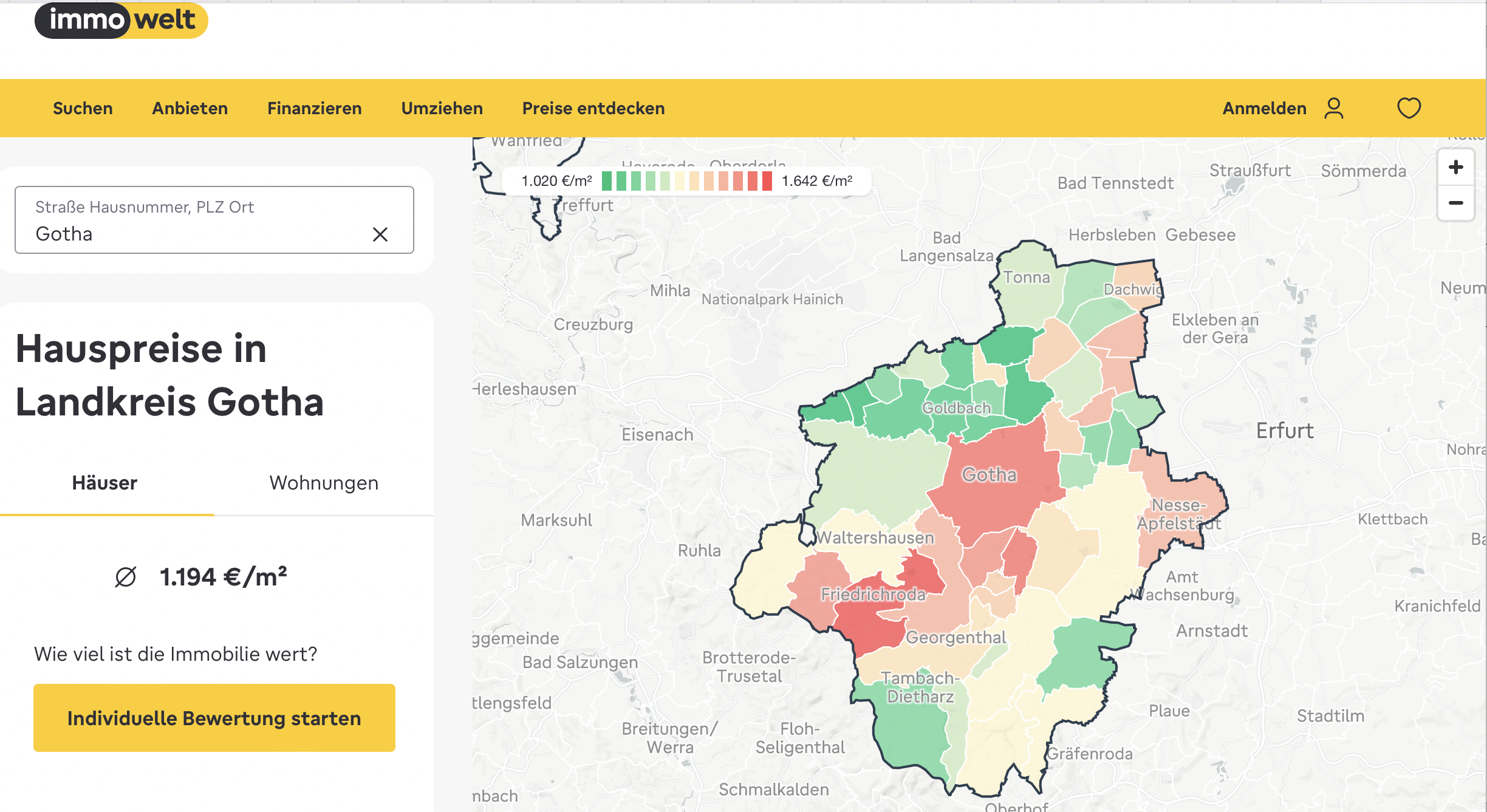Clear the Gotha address field
This screenshot has height=812, width=1487.
tap(380, 234)
